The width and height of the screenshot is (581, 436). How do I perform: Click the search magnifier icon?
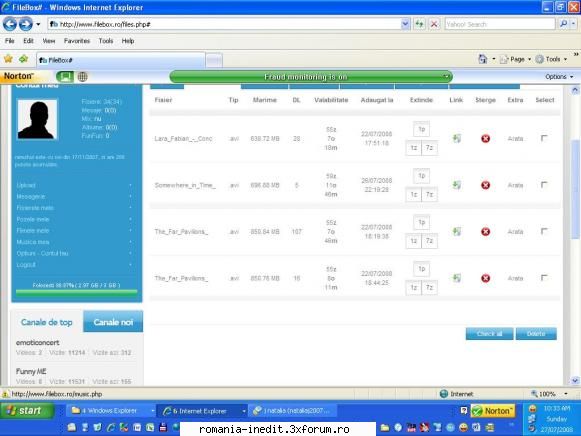564,24
